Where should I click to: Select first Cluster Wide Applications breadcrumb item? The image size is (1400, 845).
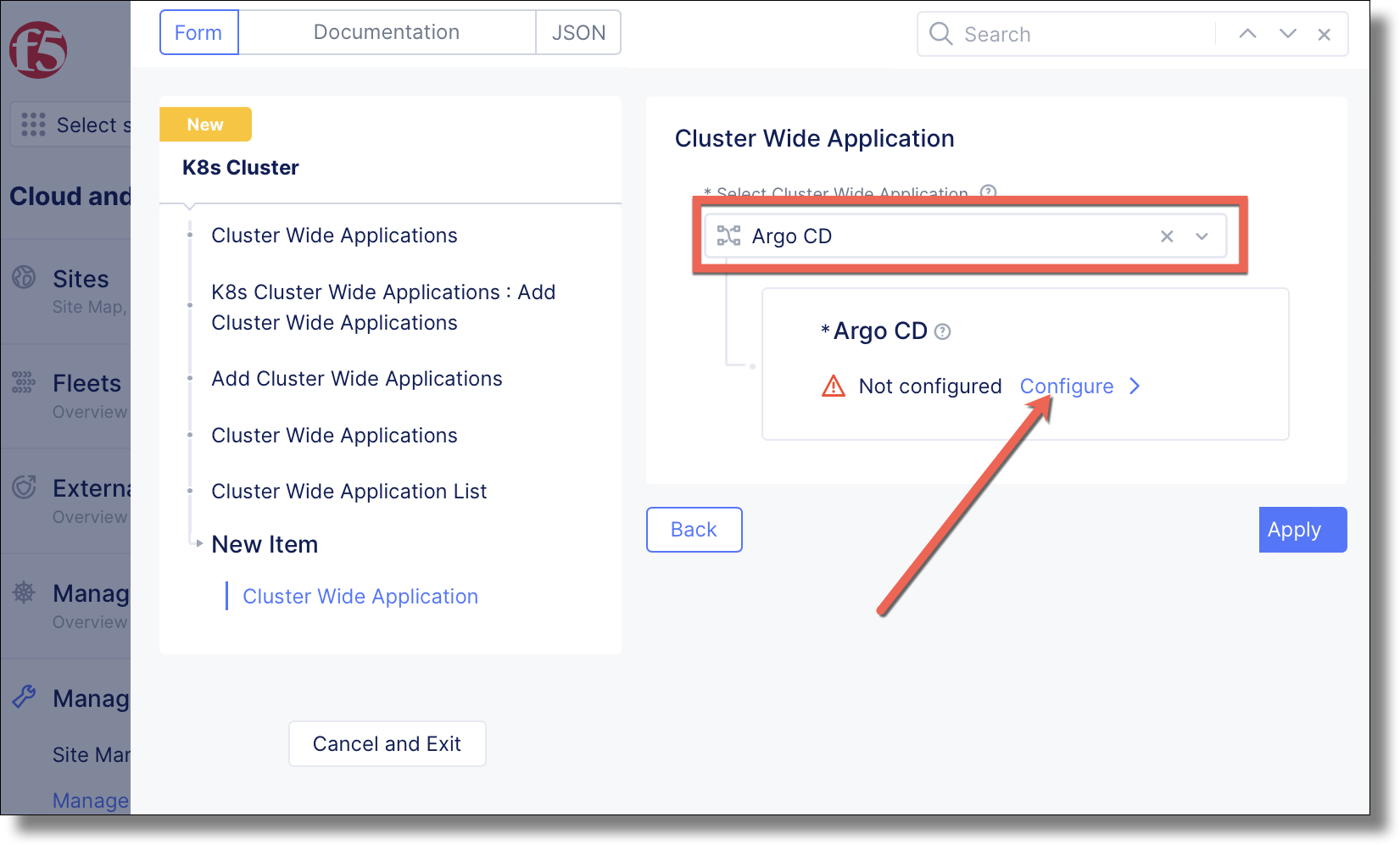334,236
